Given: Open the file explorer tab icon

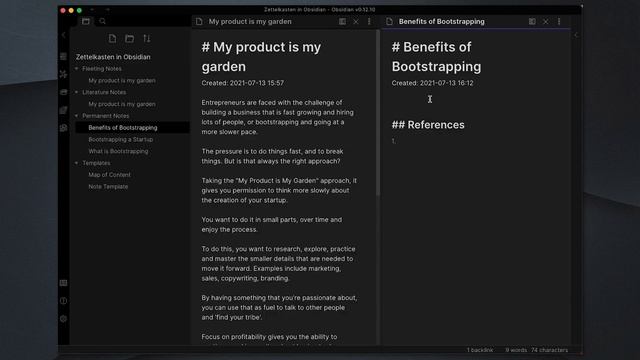Looking at the screenshot, I should [x=86, y=21].
